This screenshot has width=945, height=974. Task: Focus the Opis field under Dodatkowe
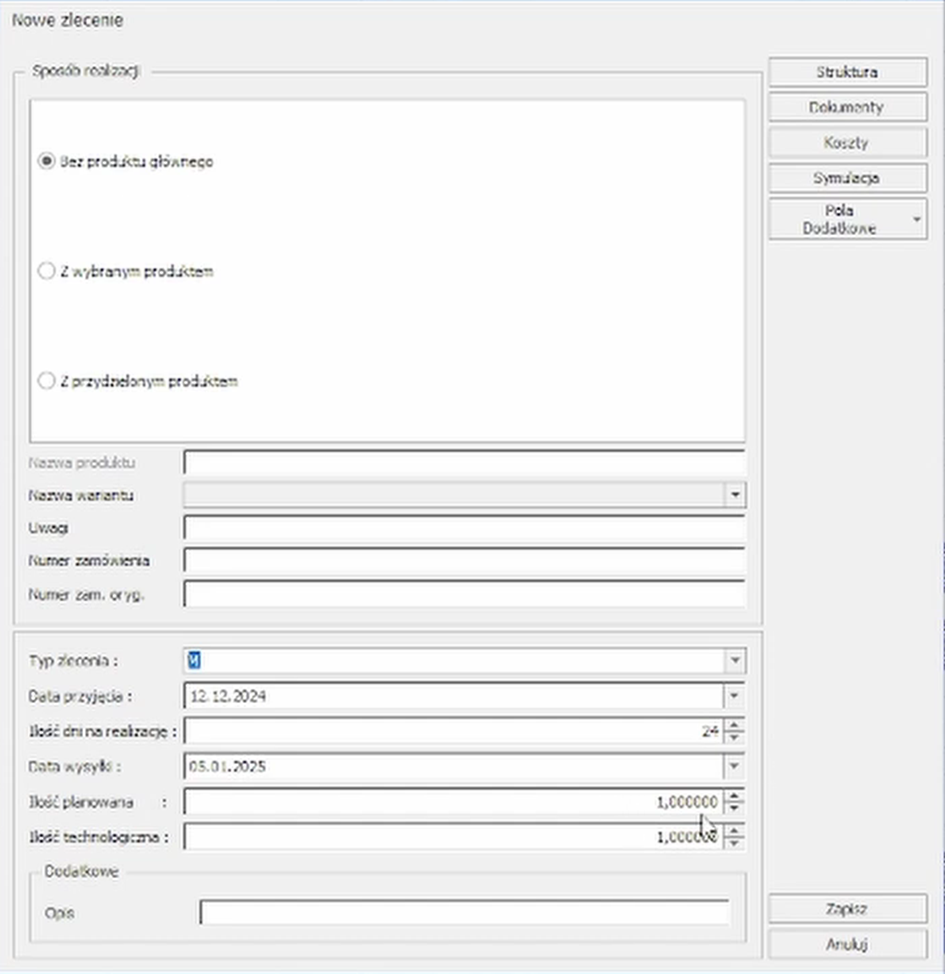coord(464,913)
